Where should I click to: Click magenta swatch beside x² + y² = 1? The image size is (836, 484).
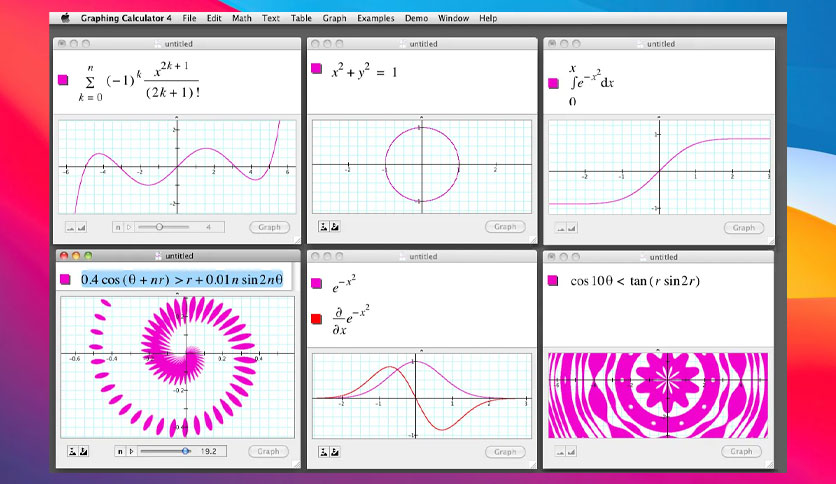[317, 68]
